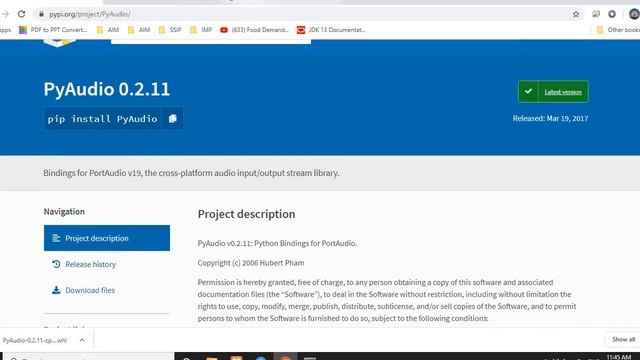Click the PyAudio v0.2.11: Python Bindings line

[278, 243]
